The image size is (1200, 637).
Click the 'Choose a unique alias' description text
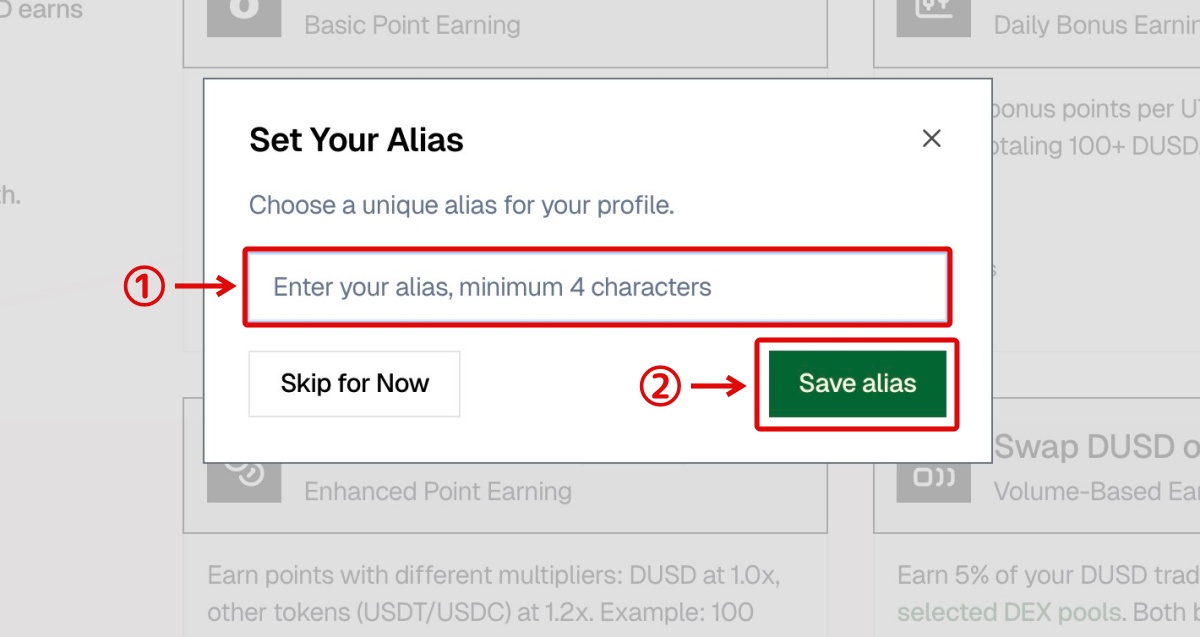click(461, 206)
